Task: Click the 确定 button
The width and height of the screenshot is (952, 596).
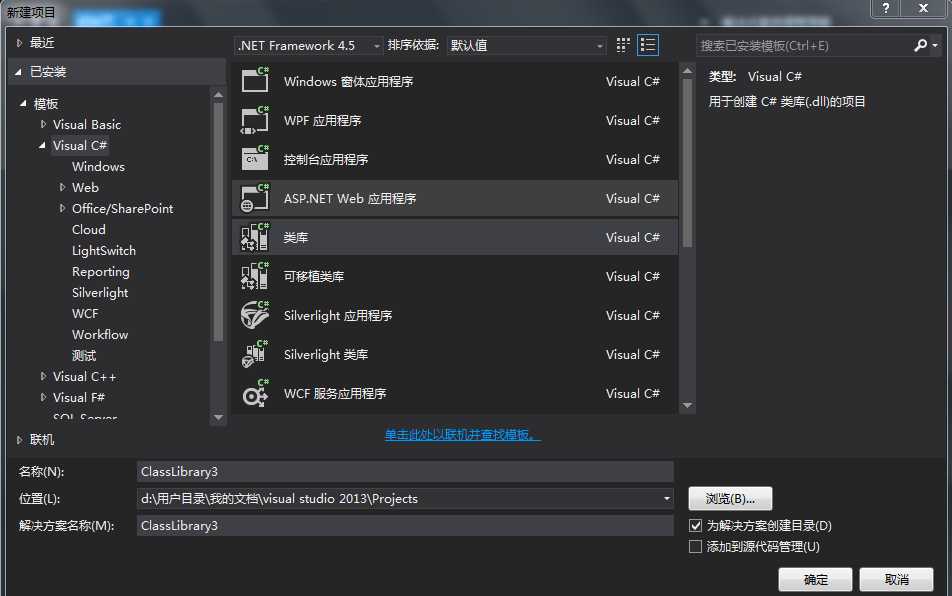Action: [x=815, y=580]
